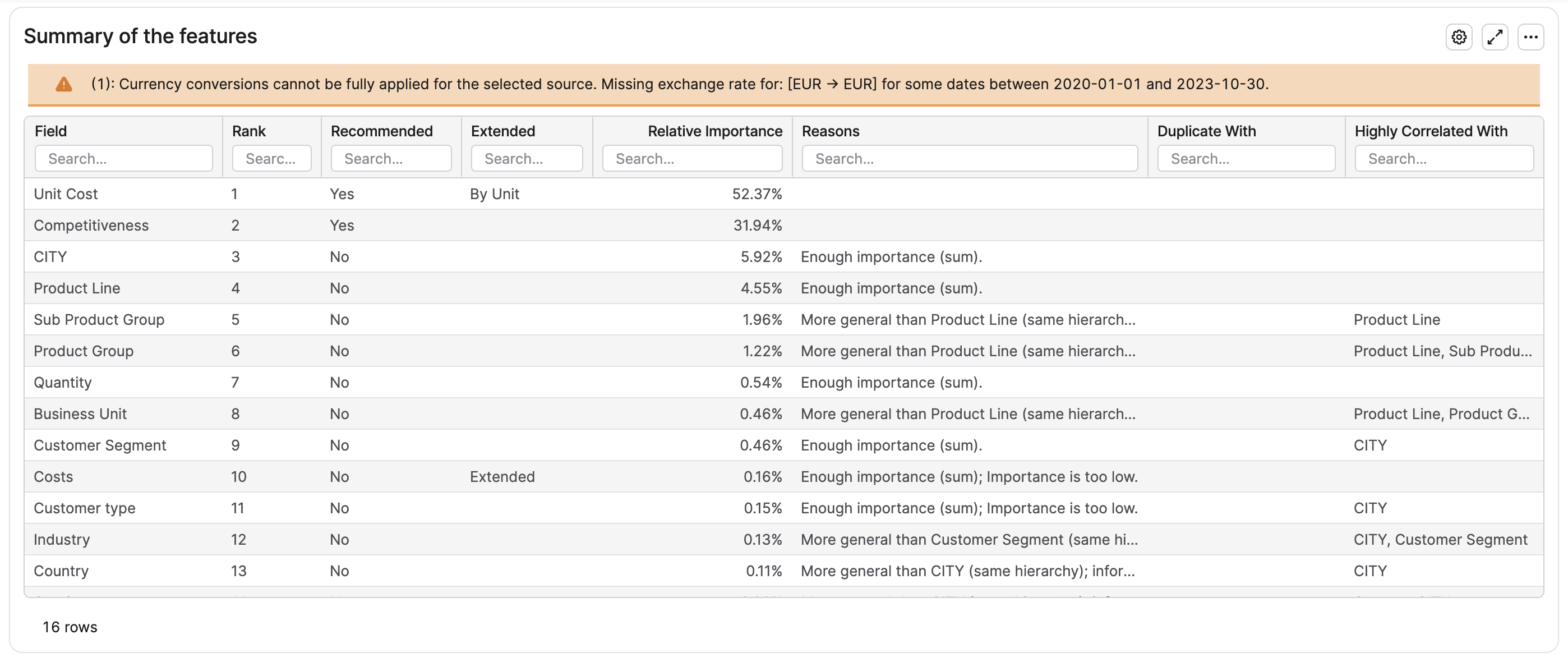Screen dimensions: 1568x662
Task: Click the Rank column header
Action: [x=249, y=131]
